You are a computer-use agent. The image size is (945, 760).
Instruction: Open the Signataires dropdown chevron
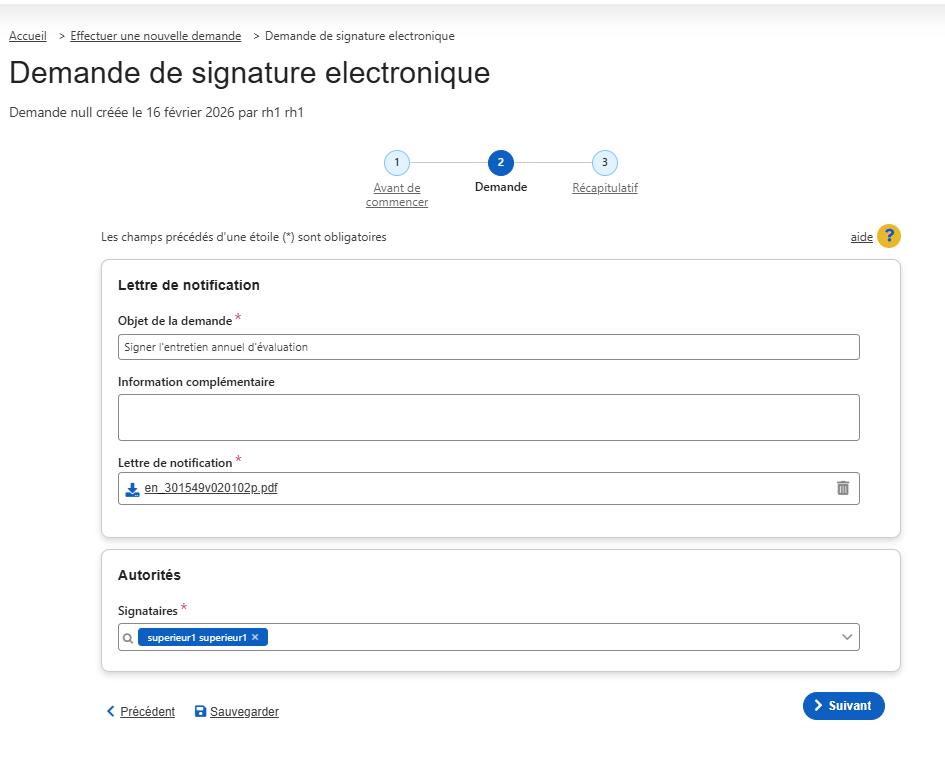[x=846, y=637]
